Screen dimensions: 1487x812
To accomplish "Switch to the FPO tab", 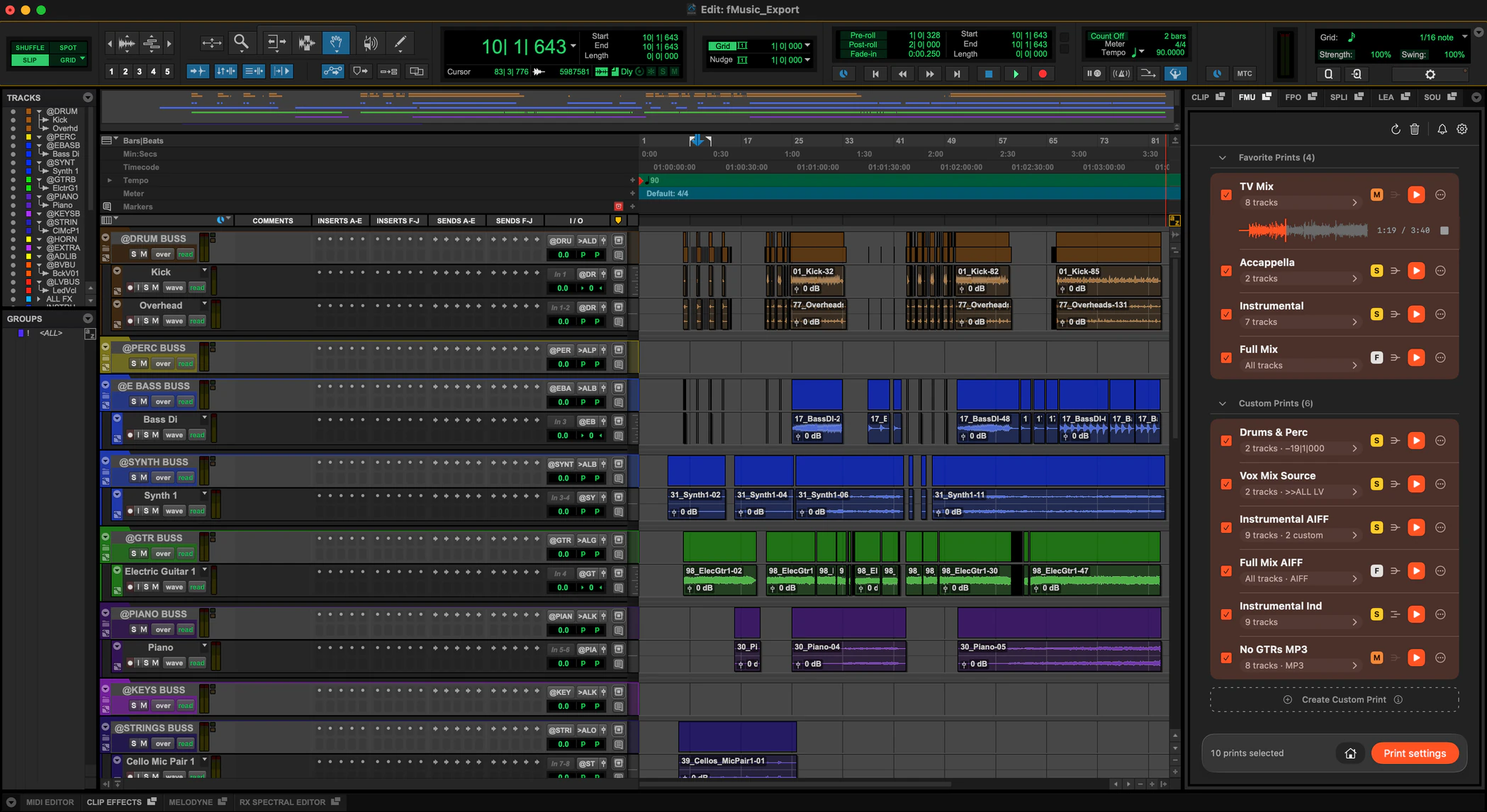I will 1300,97.
